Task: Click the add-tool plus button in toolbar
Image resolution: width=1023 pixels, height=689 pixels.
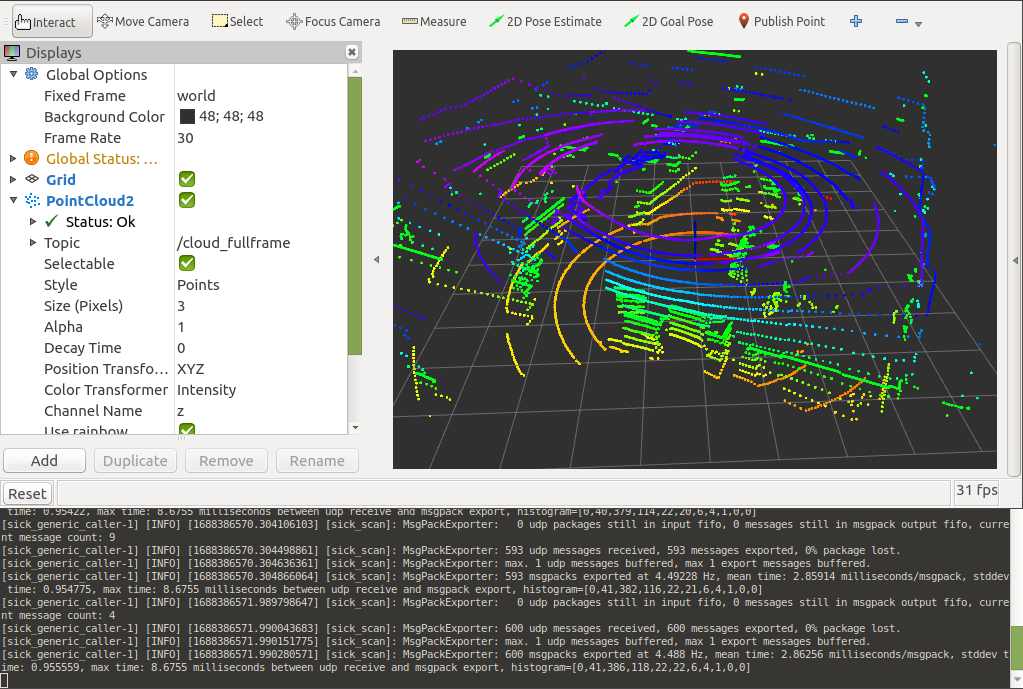Action: pos(855,20)
